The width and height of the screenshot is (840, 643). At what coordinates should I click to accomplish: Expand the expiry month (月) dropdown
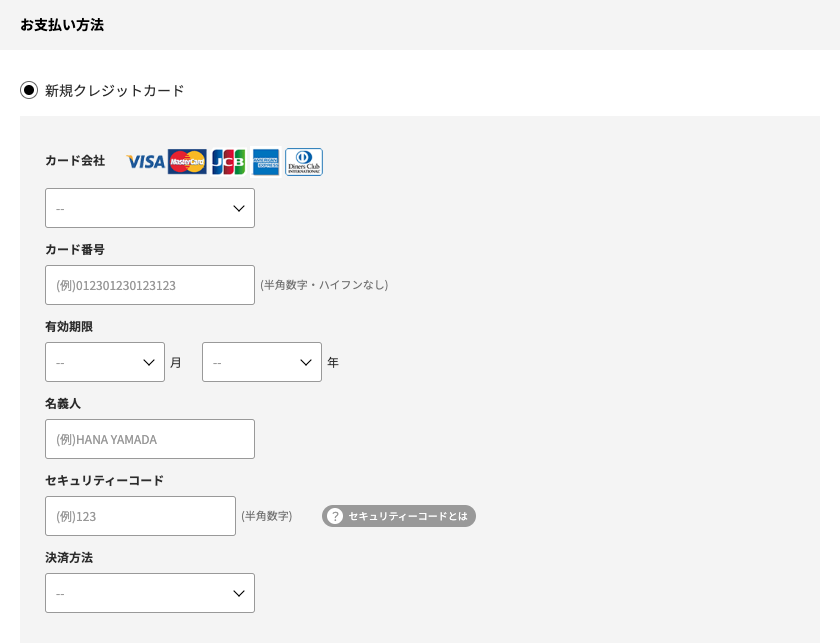[105, 362]
